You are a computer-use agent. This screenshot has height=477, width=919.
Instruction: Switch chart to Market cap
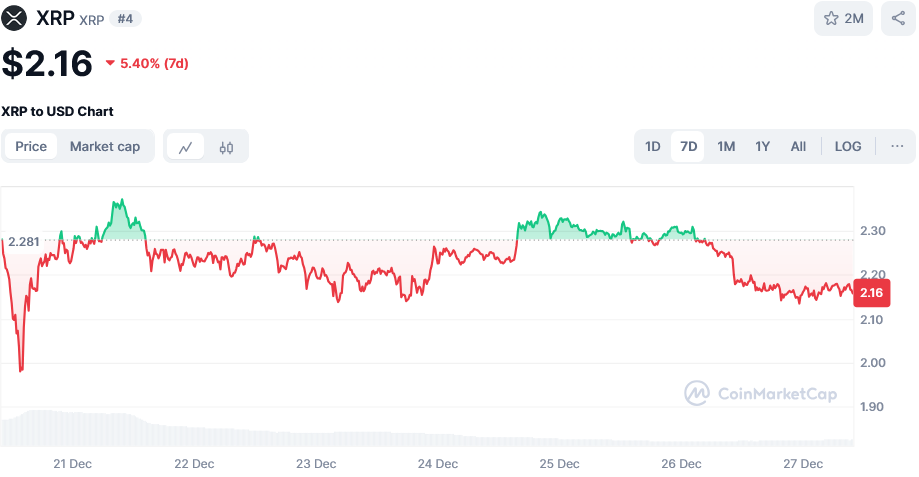pos(105,146)
